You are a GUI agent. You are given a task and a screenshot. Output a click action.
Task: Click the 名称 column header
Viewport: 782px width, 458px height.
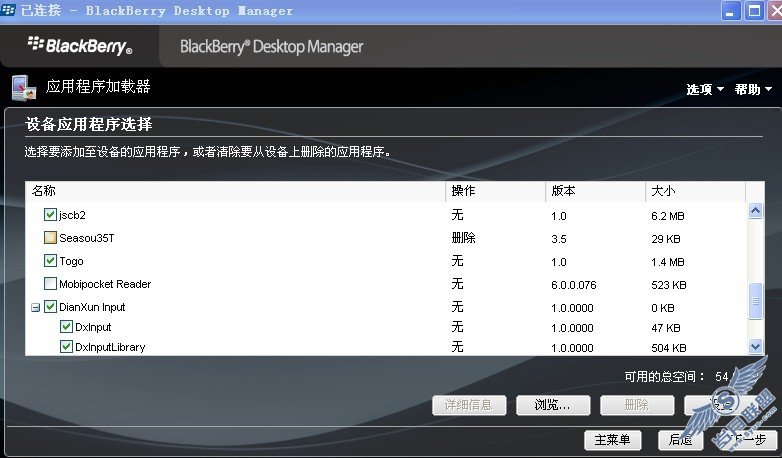tap(235, 191)
